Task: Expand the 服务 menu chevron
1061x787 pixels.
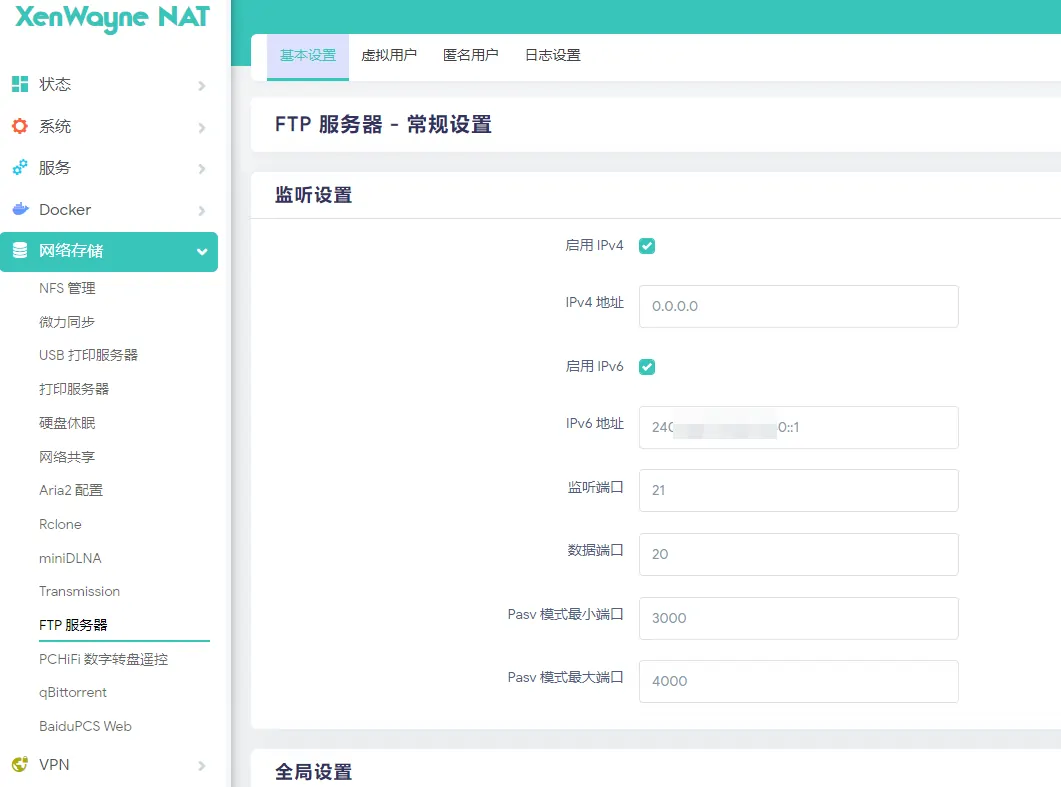Action: [x=202, y=168]
